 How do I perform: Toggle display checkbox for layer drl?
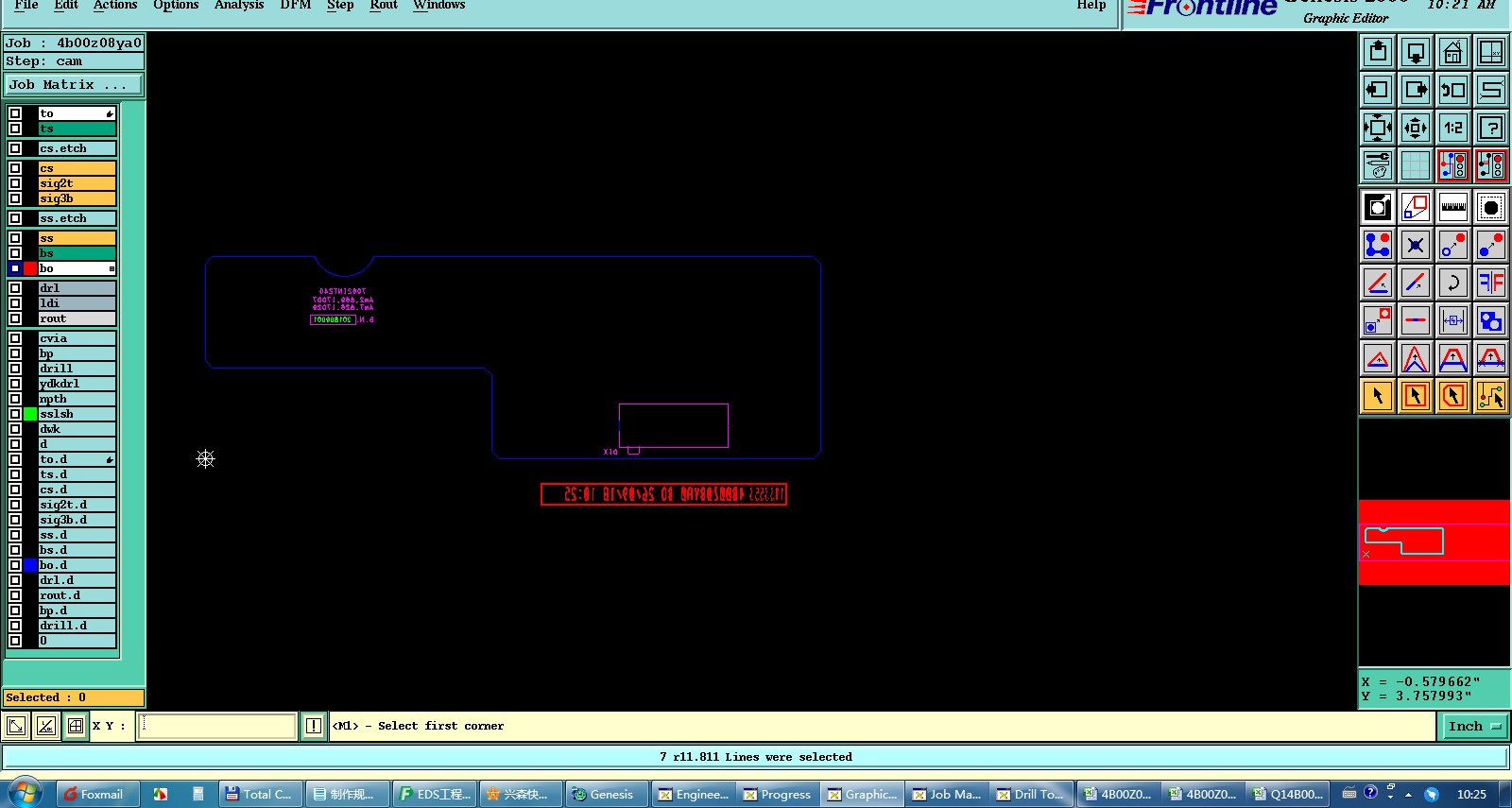tap(15, 288)
